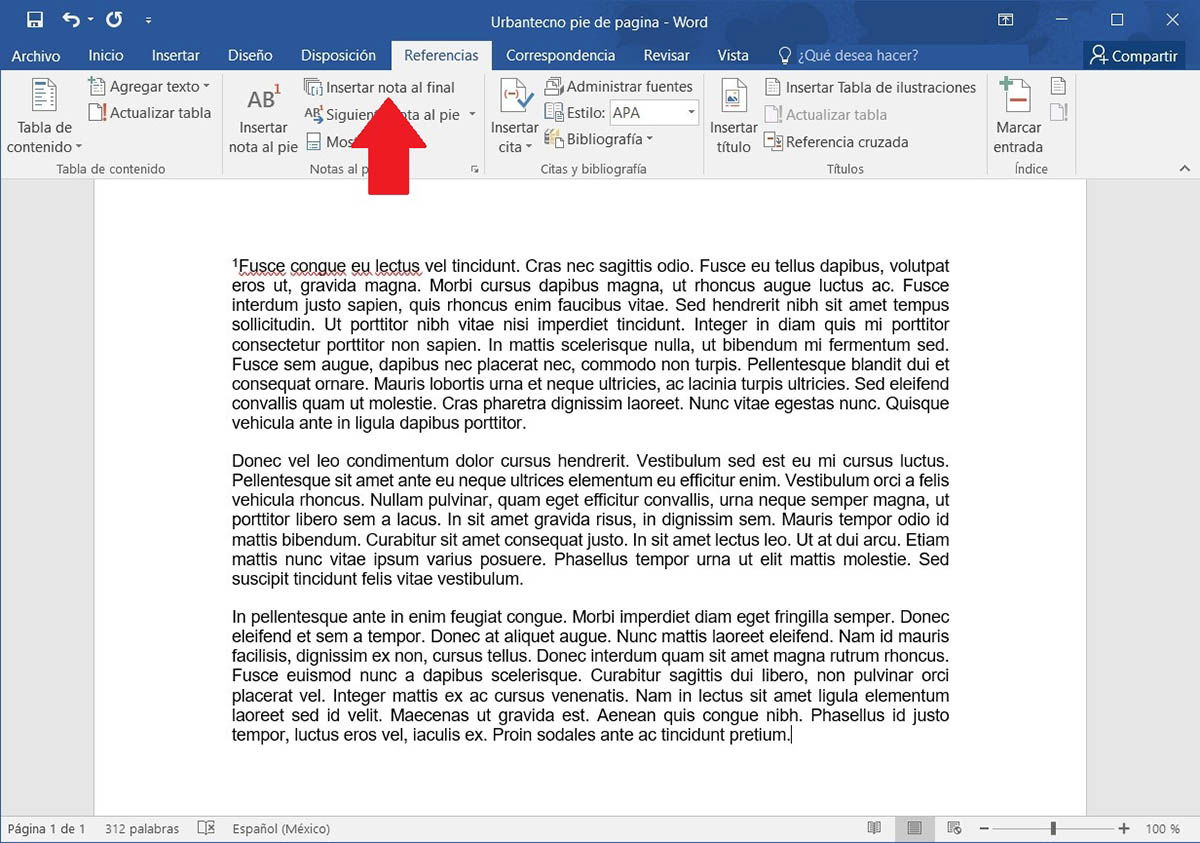
Task: Open the Archivo menu
Action: pos(36,55)
